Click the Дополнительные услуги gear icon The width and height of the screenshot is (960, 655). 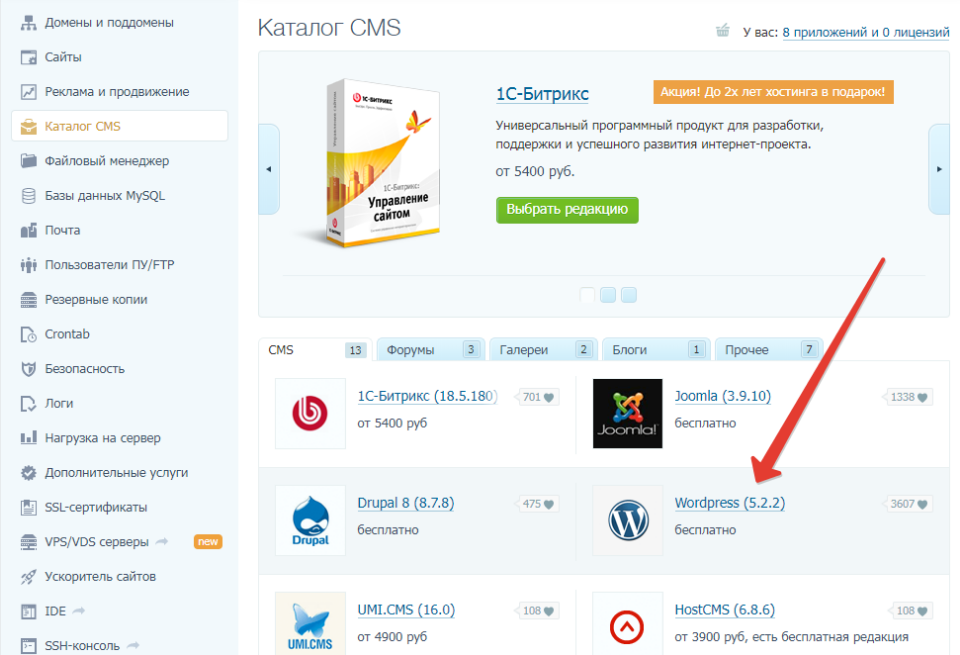[28, 473]
